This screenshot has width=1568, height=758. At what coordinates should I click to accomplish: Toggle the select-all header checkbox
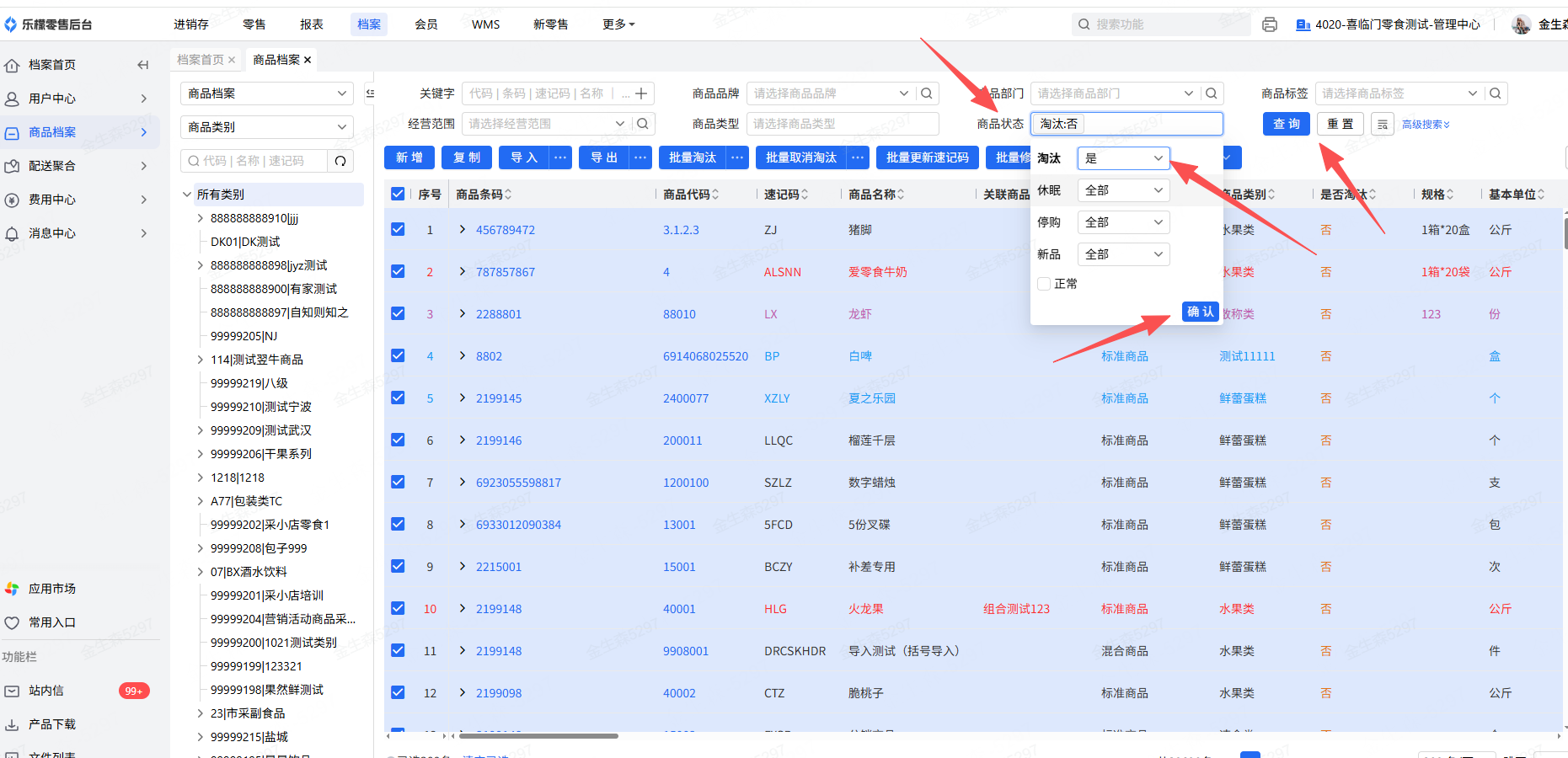[398, 195]
